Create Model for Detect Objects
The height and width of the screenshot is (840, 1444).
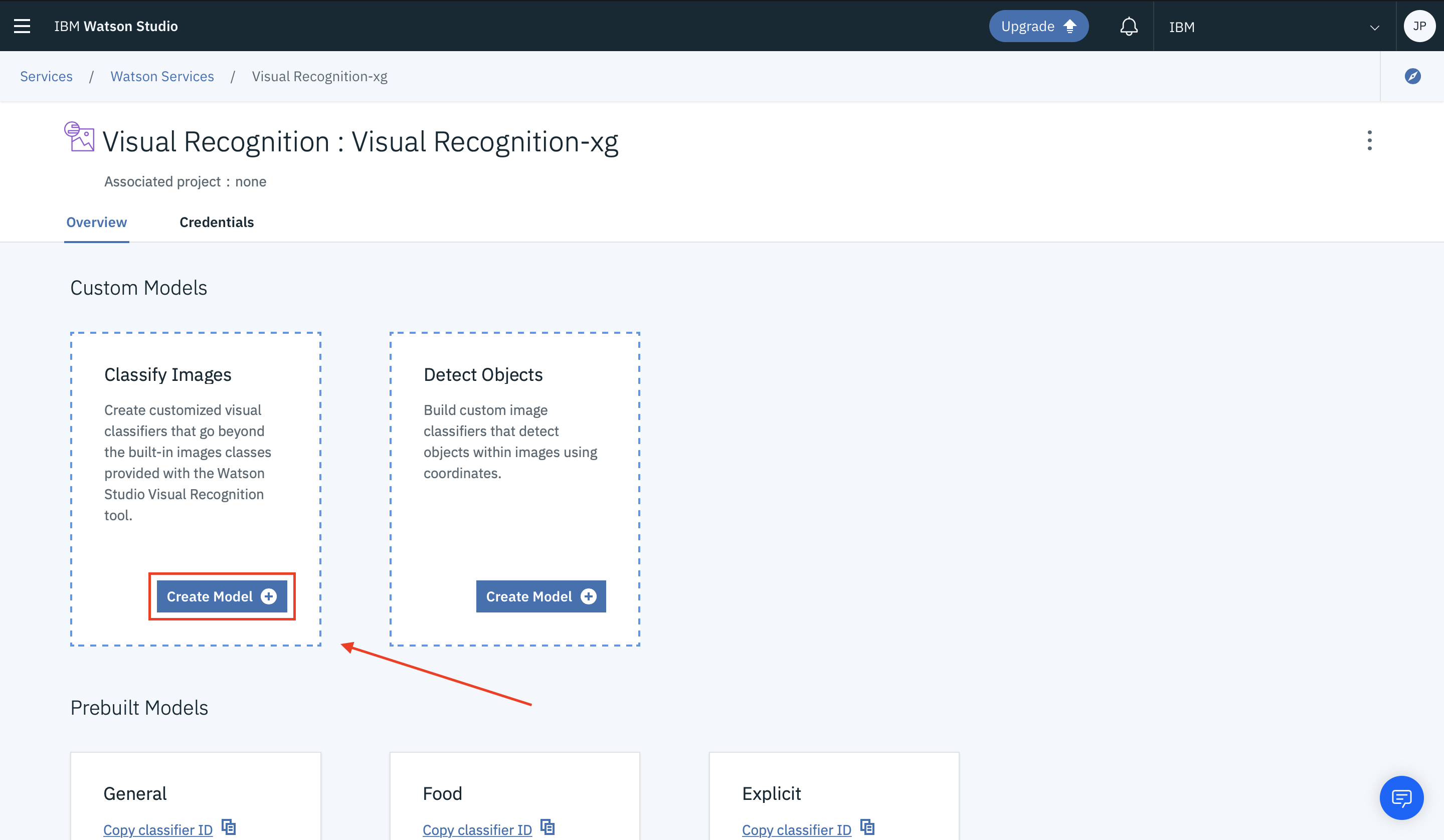pyautogui.click(x=540, y=596)
